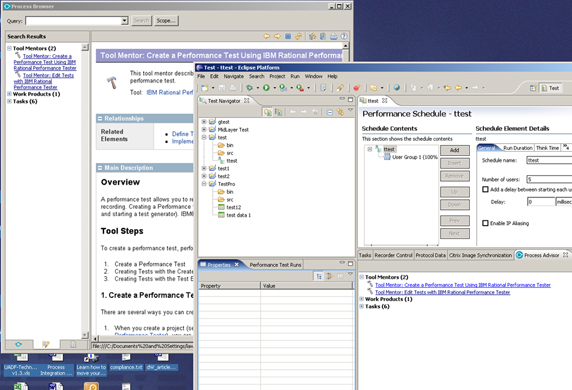This screenshot has width=572, height=390.
Task: Click the third bottom tab icon in Process Browser
Action: (73, 344)
